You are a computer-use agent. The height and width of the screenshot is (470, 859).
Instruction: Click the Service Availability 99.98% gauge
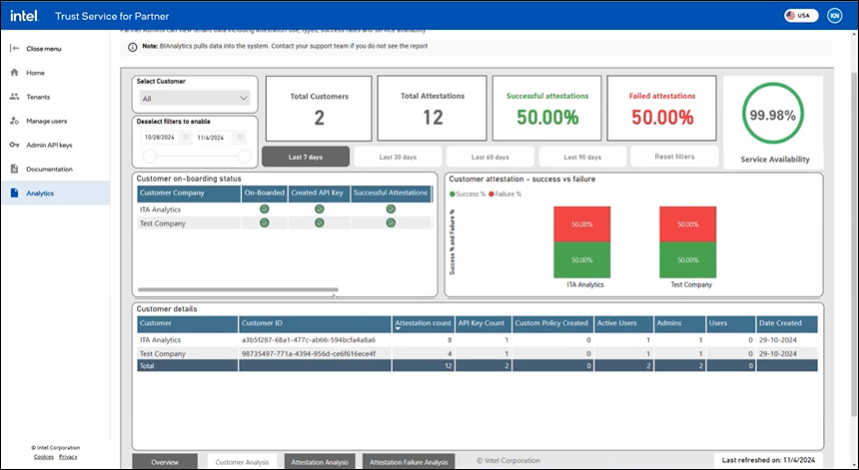[x=773, y=114]
